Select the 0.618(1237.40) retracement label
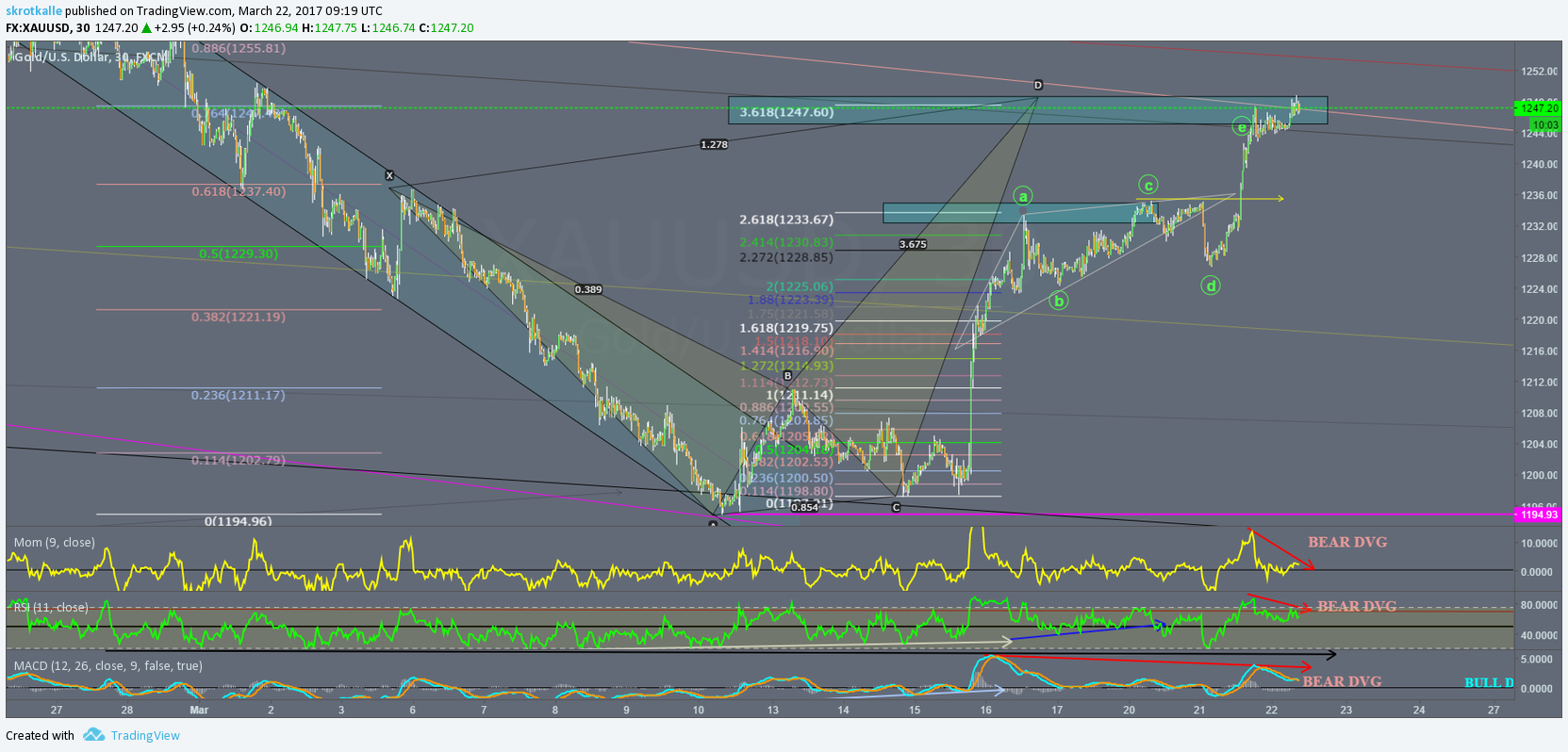The width and height of the screenshot is (1568, 752). tap(239, 191)
